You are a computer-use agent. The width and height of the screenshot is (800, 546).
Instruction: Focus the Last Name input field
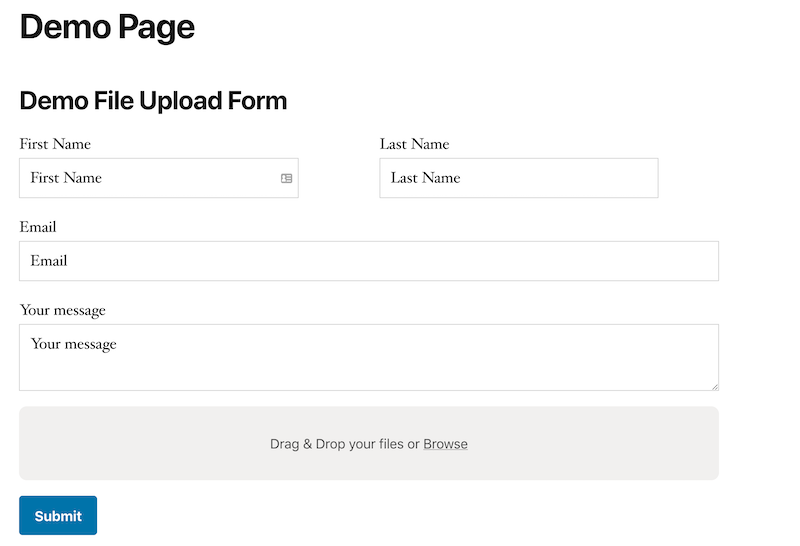519,178
